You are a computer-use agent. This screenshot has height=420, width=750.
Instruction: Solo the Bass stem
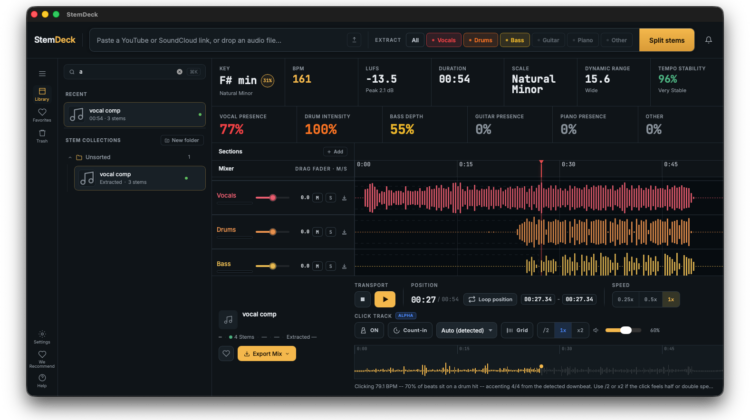coord(331,266)
